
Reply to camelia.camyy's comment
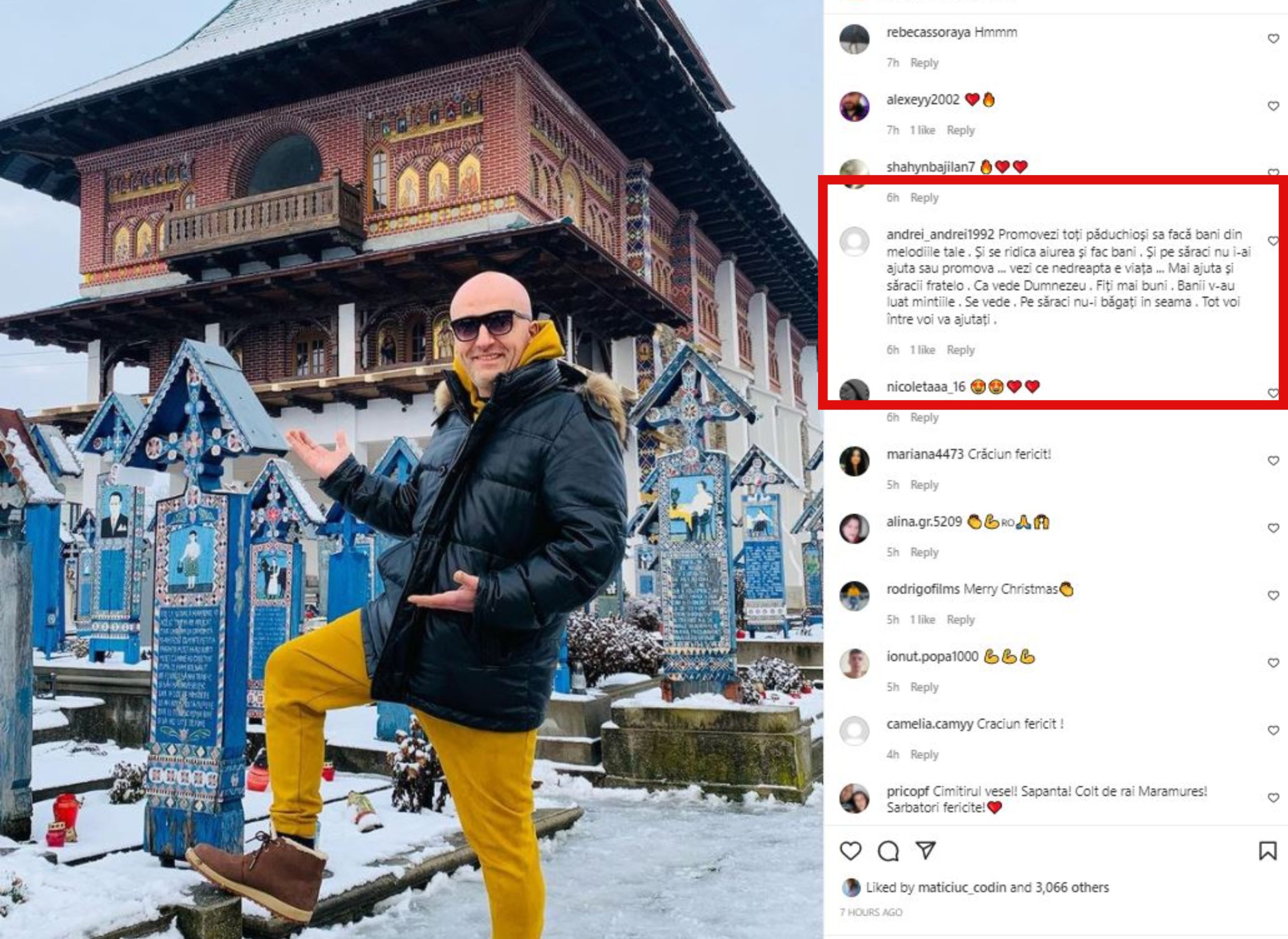tap(924, 755)
